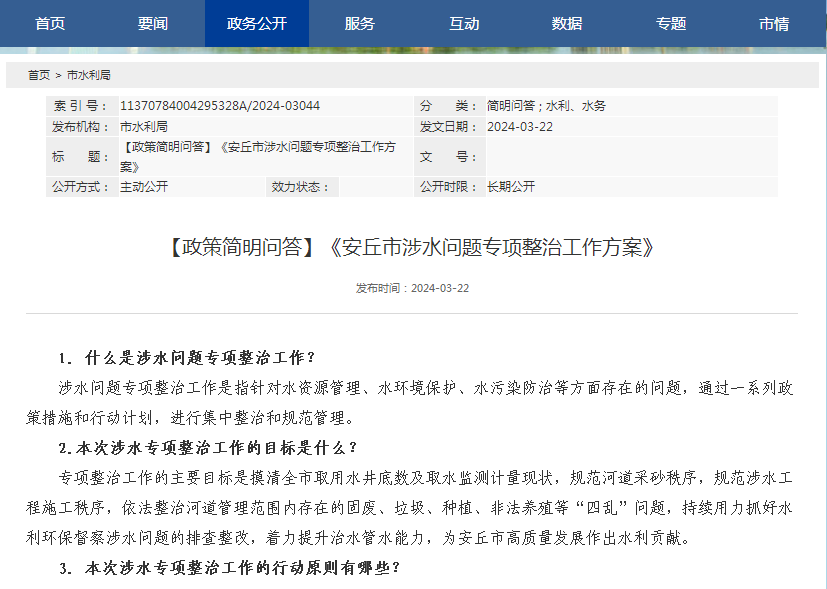Click the 发布机构 label cell

coord(82,127)
